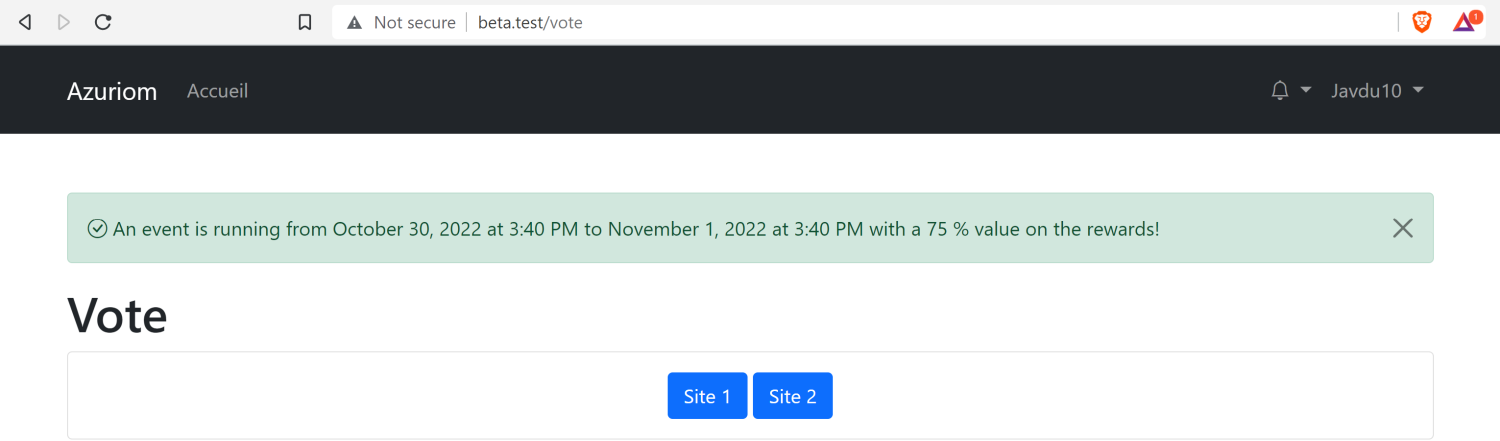The width and height of the screenshot is (1500, 441).
Task: Expand the caret next to Javdu10
Action: (x=1417, y=90)
